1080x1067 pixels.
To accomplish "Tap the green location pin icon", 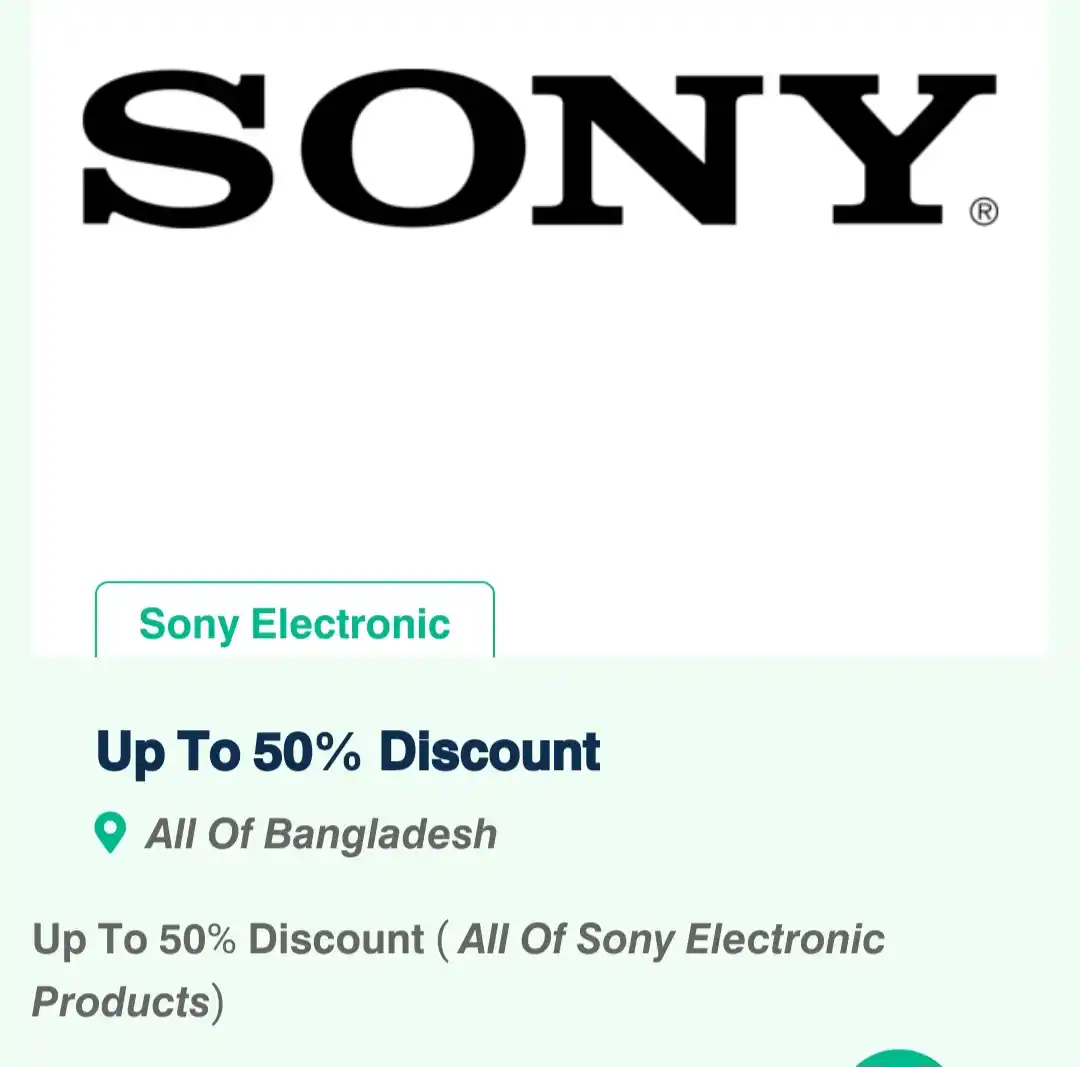I will click(x=110, y=833).
